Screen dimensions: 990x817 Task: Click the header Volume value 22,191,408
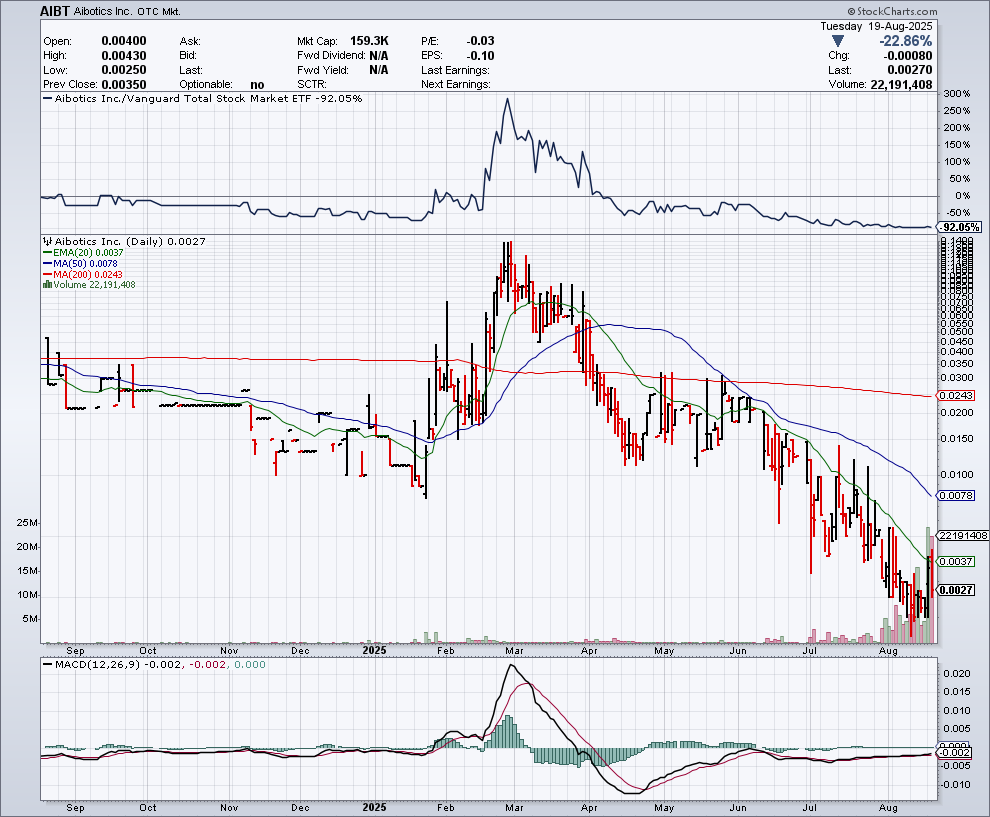[x=901, y=85]
